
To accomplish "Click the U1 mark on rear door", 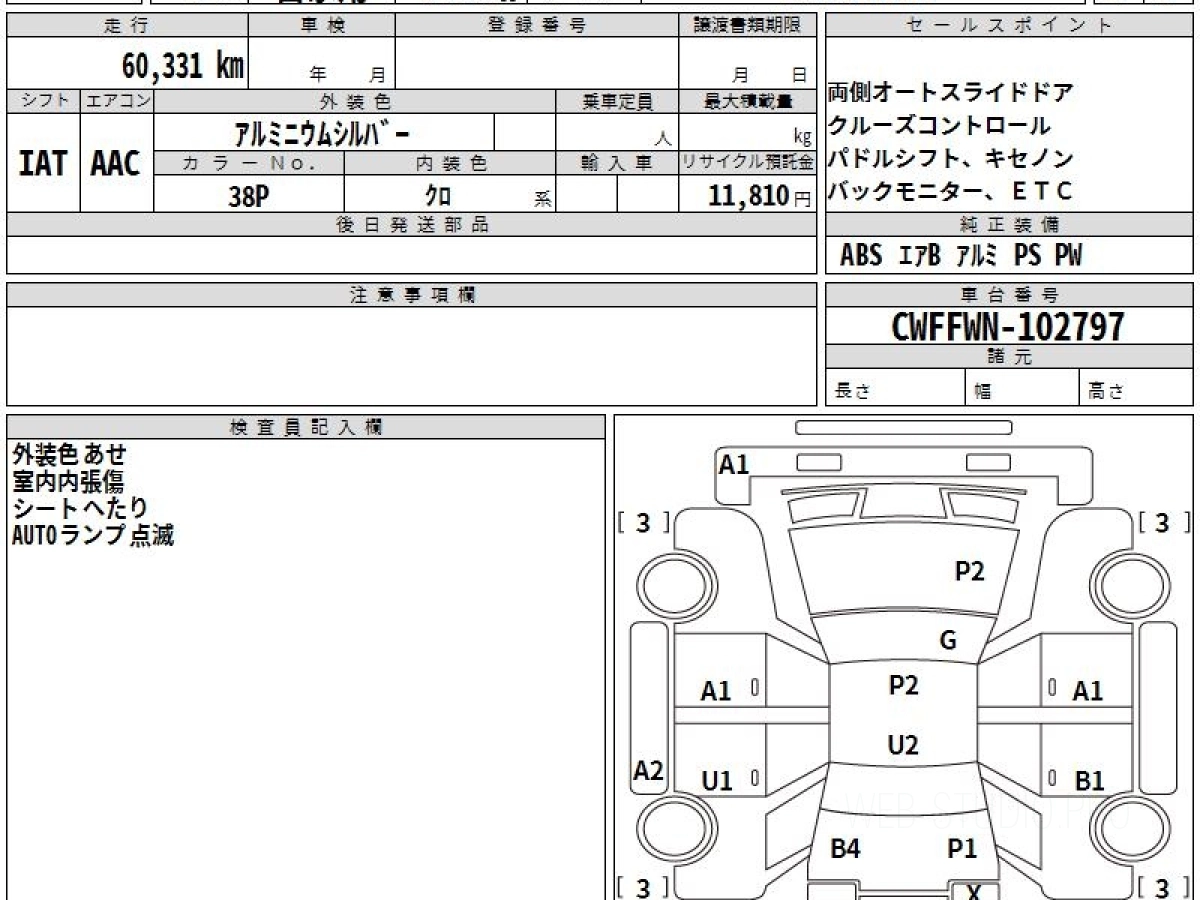I will 716,782.
